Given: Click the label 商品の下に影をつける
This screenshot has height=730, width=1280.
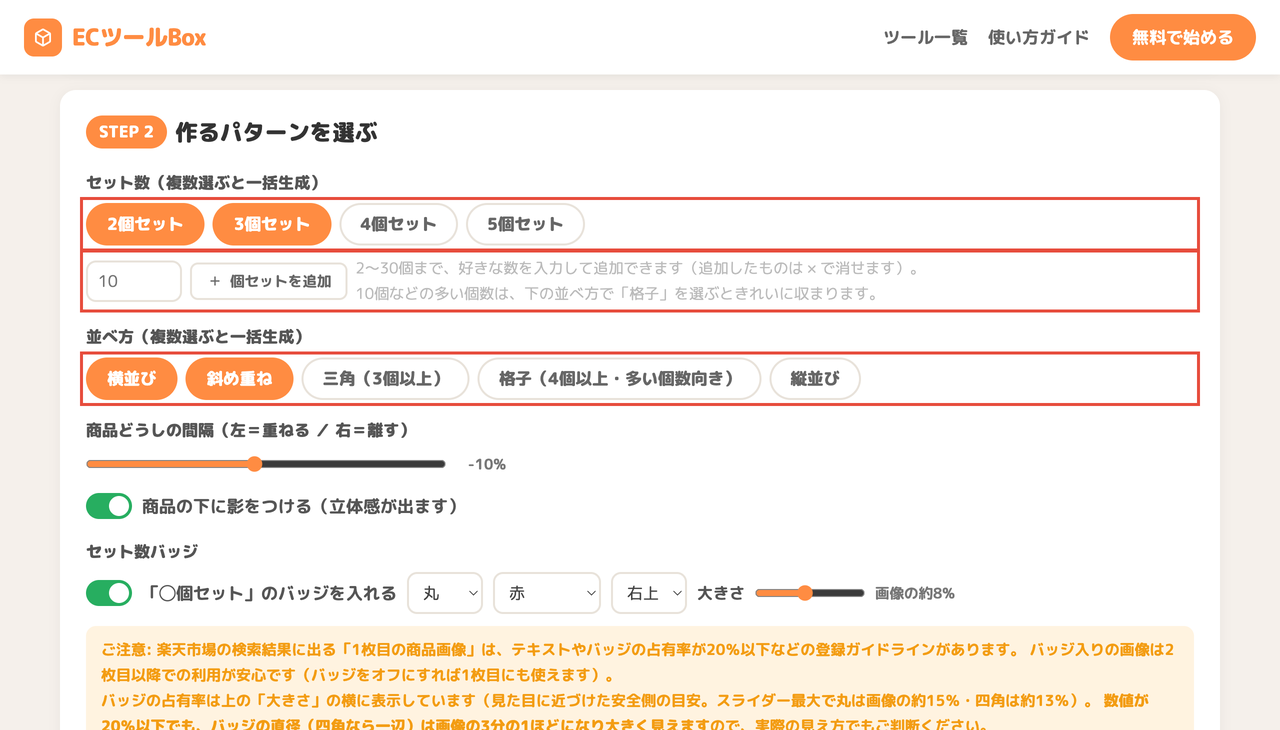Looking at the screenshot, I should [x=300, y=506].
